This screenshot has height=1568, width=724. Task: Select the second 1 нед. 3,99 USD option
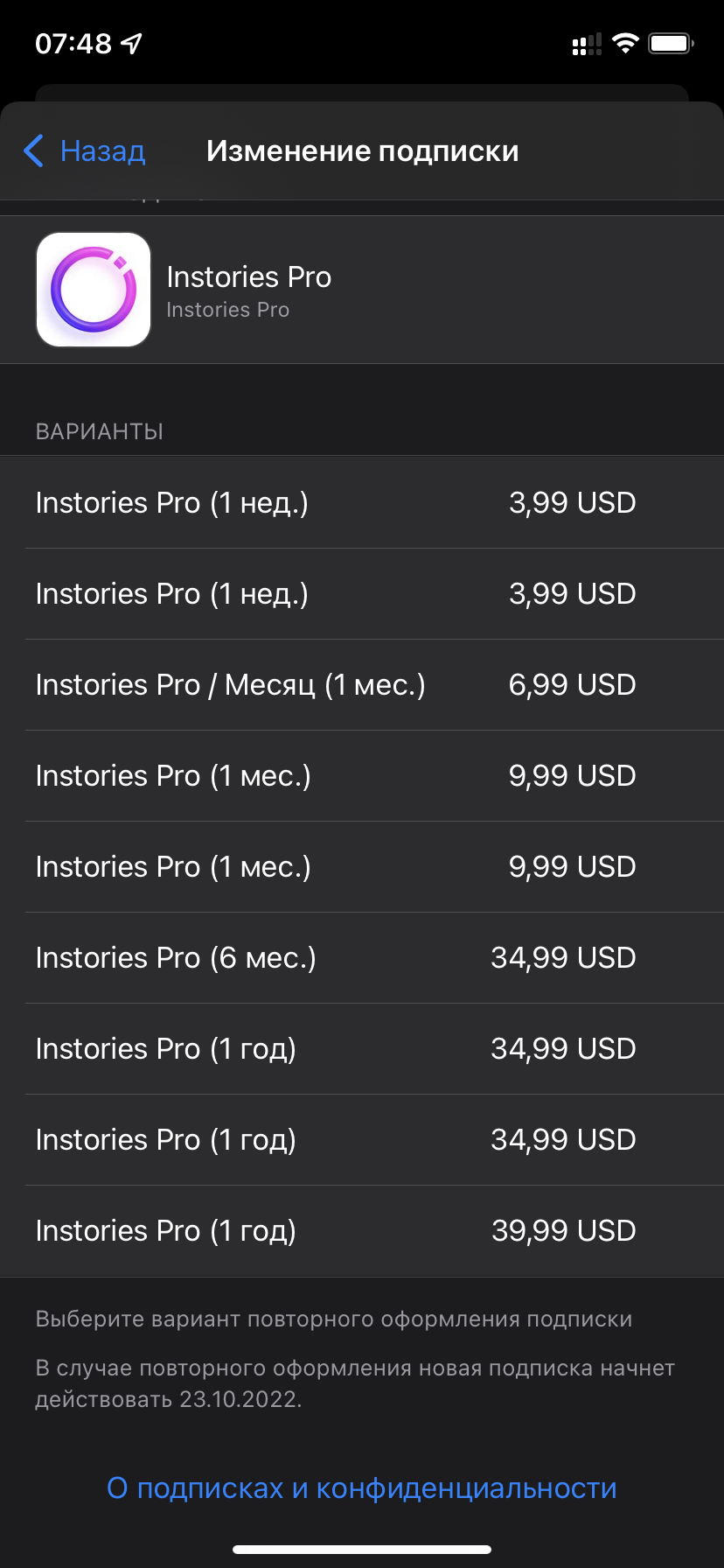pos(362,594)
